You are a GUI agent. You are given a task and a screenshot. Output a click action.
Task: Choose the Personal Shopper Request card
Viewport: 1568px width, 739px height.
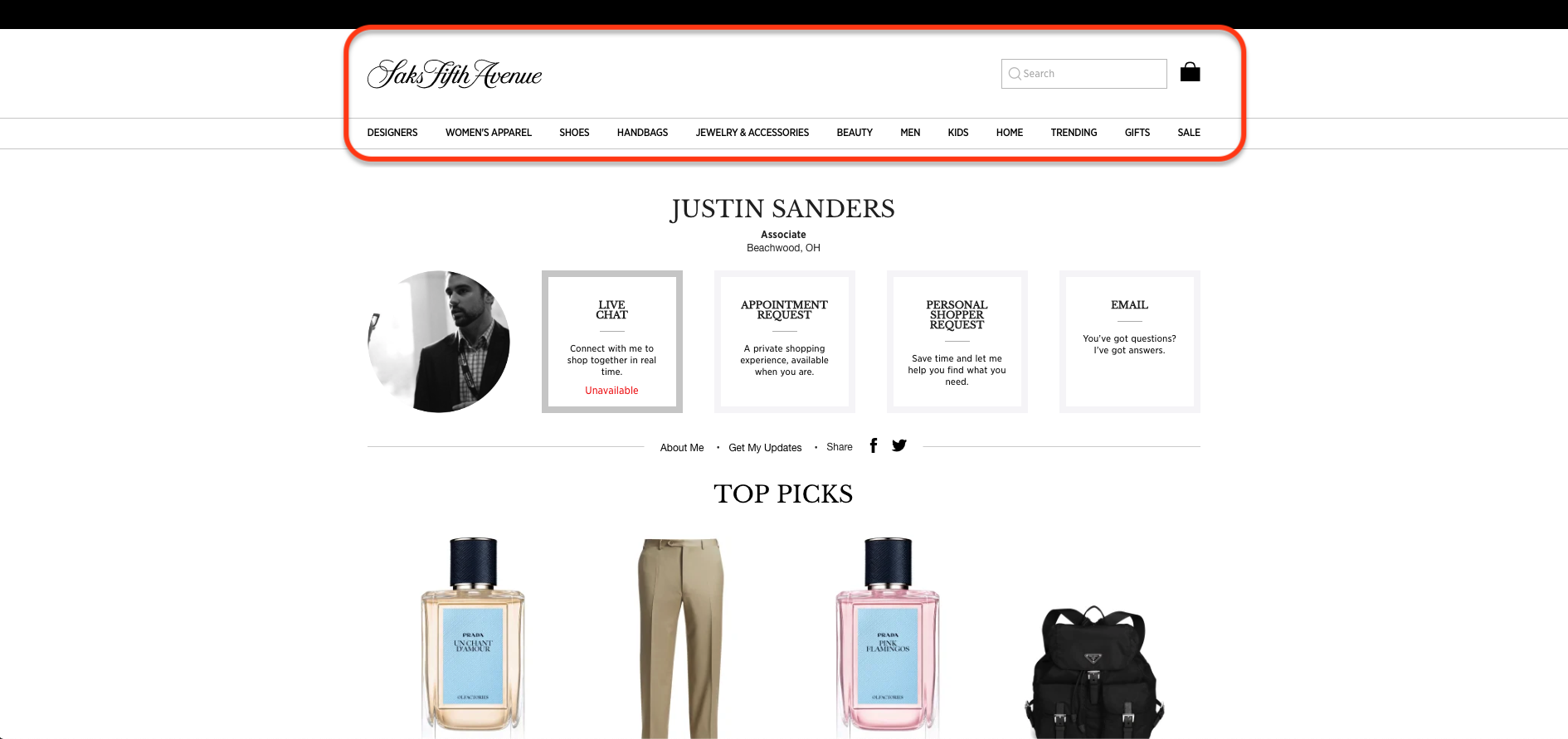[957, 342]
